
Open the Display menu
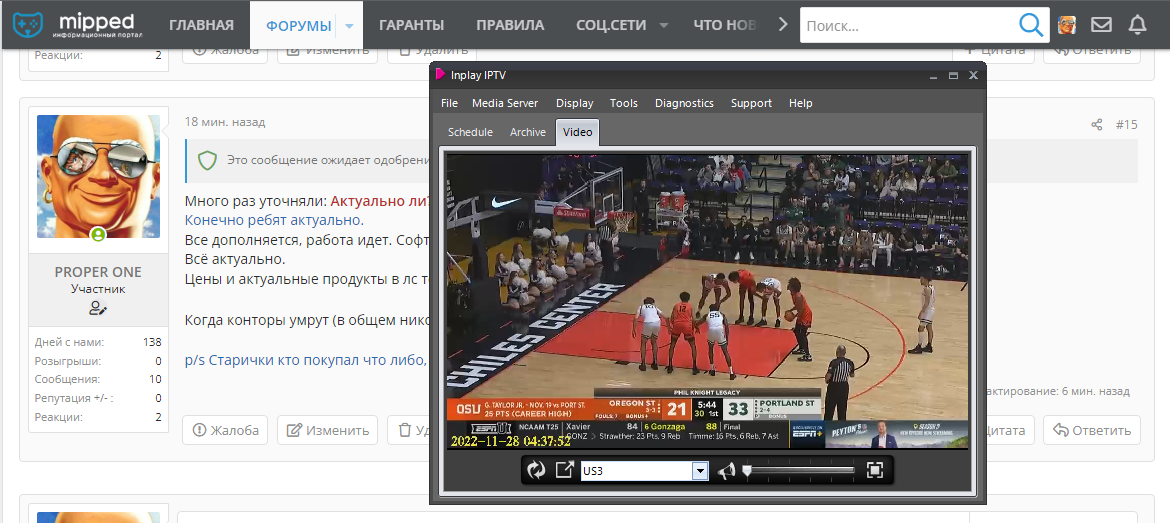[x=575, y=103]
